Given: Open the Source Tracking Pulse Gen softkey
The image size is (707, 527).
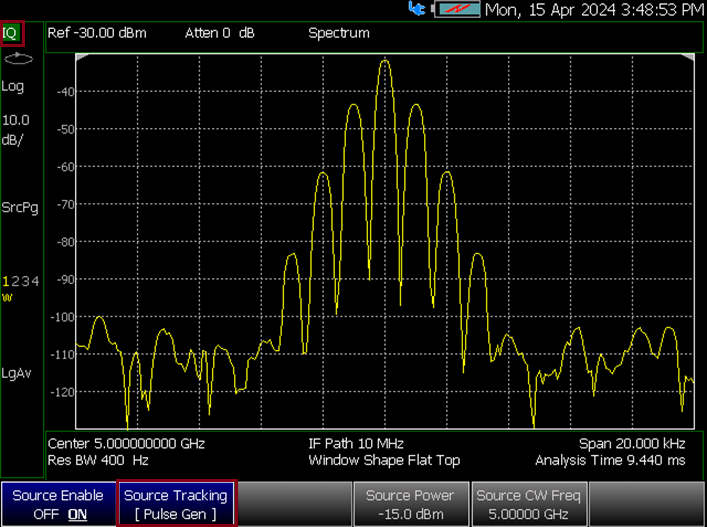Looking at the screenshot, I should coord(176,504).
